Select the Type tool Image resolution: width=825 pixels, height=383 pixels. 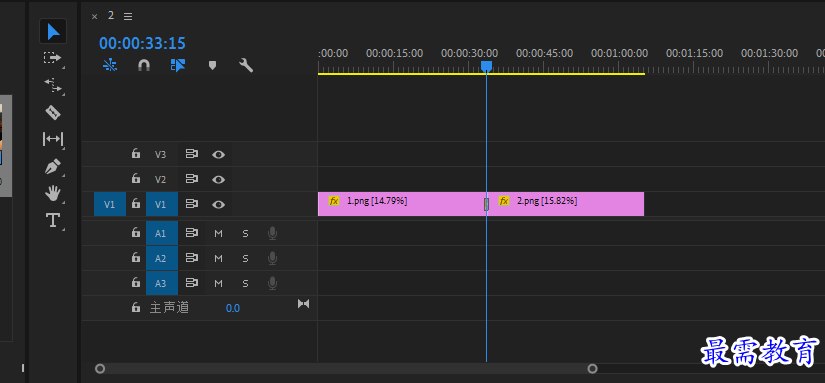tap(53, 220)
